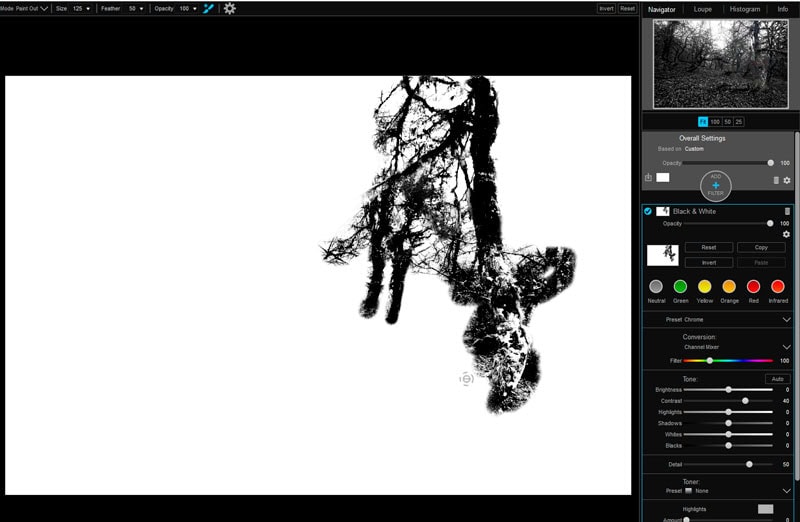This screenshot has width=800, height=522.
Task: Open the Channel Mixer conversion dropdown
Action: 786,347
